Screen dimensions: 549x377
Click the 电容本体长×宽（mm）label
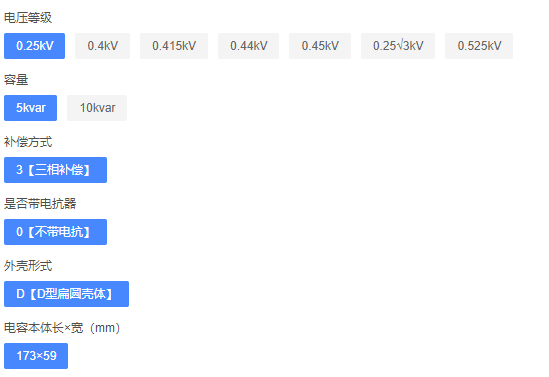(62, 328)
